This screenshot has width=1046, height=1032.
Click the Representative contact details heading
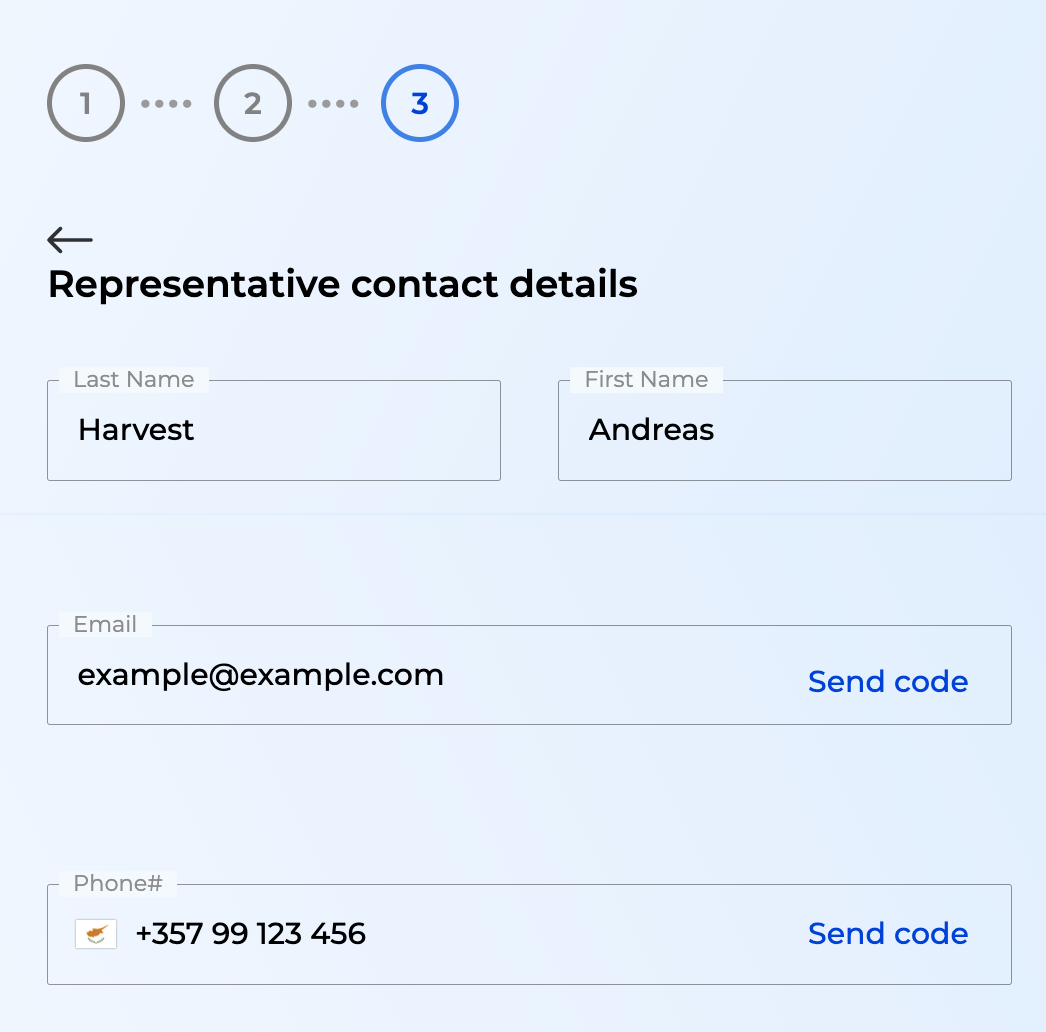coord(343,284)
